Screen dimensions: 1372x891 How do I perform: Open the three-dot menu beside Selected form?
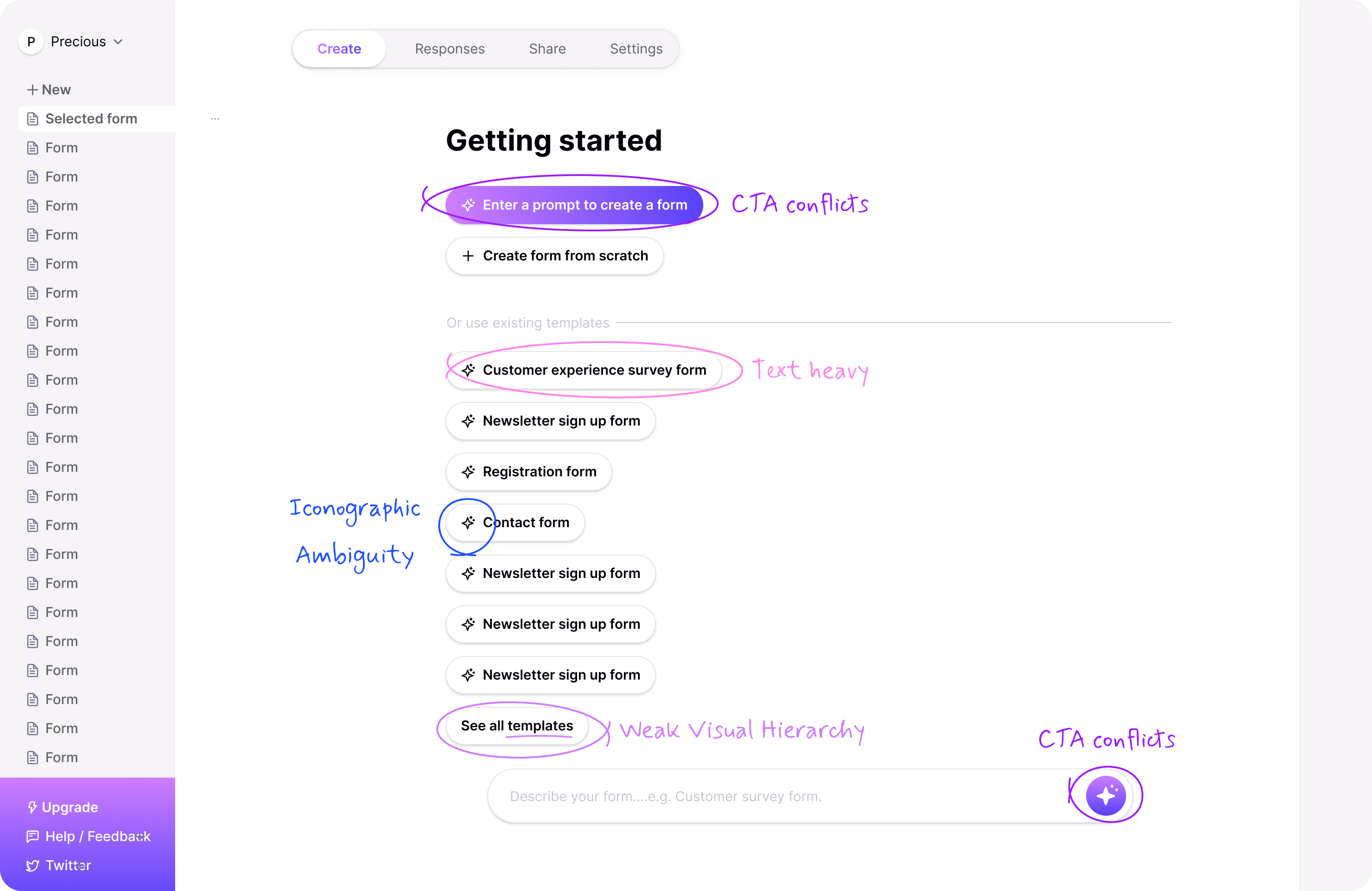click(x=215, y=119)
